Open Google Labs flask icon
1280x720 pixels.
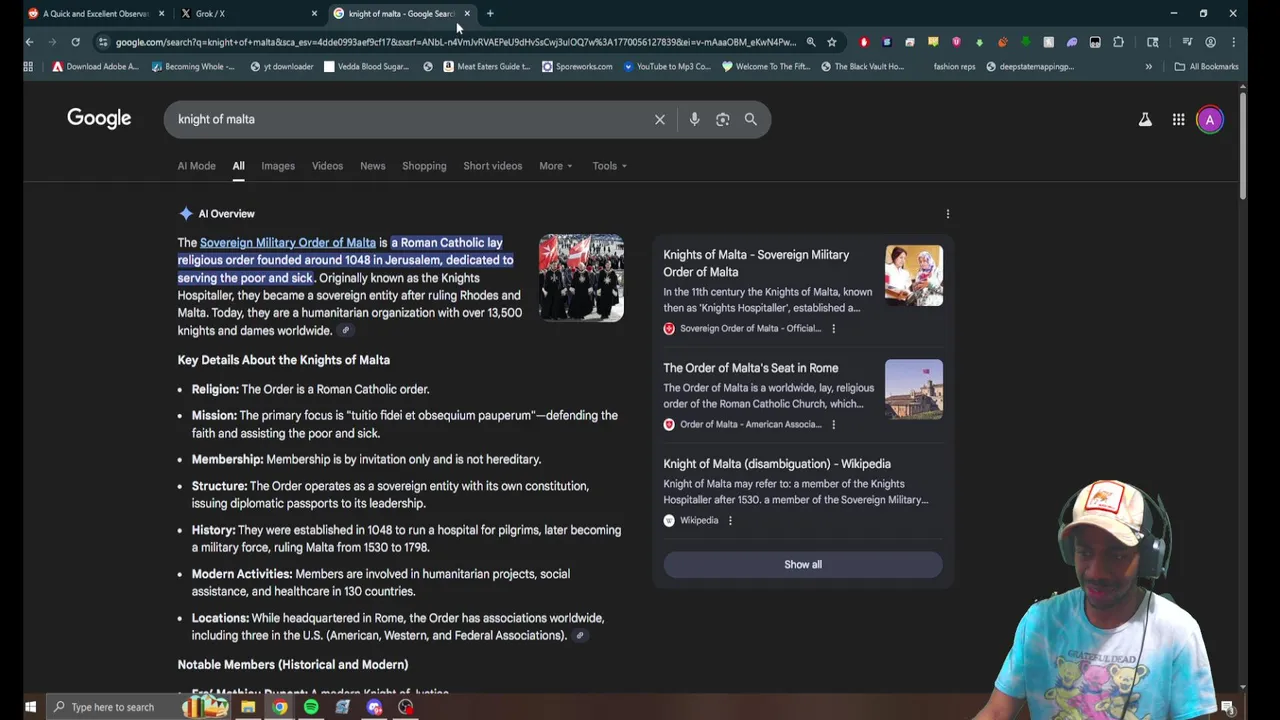[x=1145, y=119]
